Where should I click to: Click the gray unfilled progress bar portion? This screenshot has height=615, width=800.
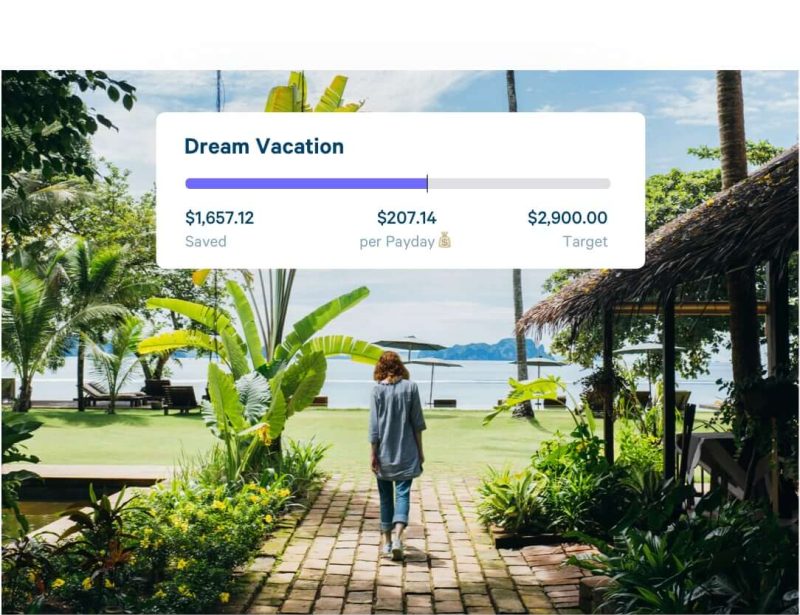coord(519,184)
